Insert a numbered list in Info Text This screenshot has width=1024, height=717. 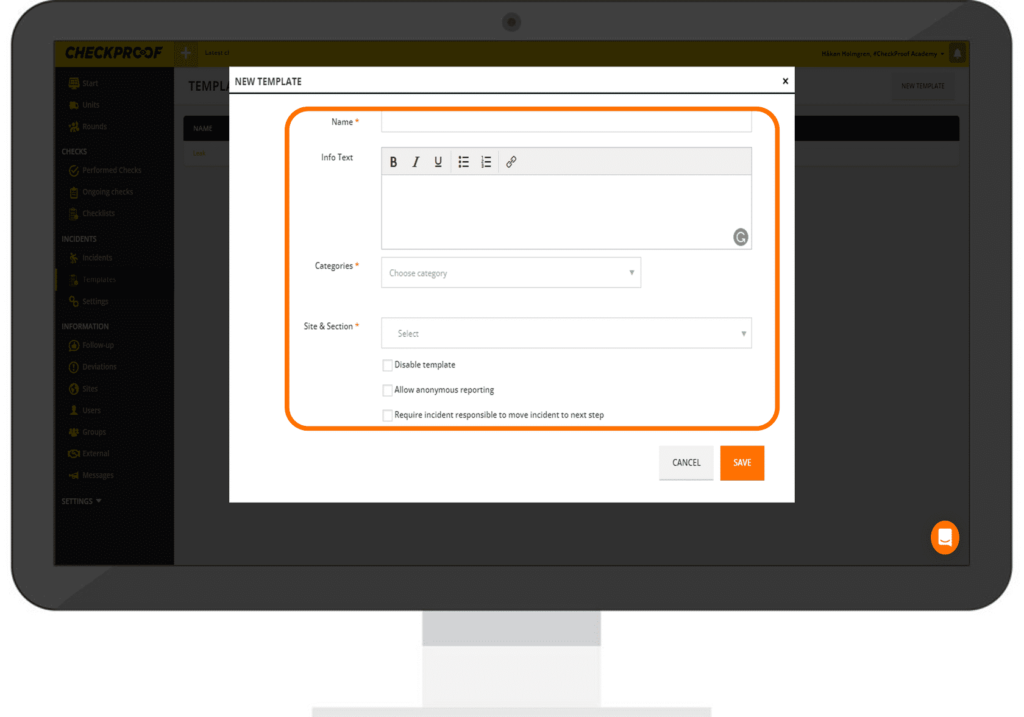click(x=486, y=162)
